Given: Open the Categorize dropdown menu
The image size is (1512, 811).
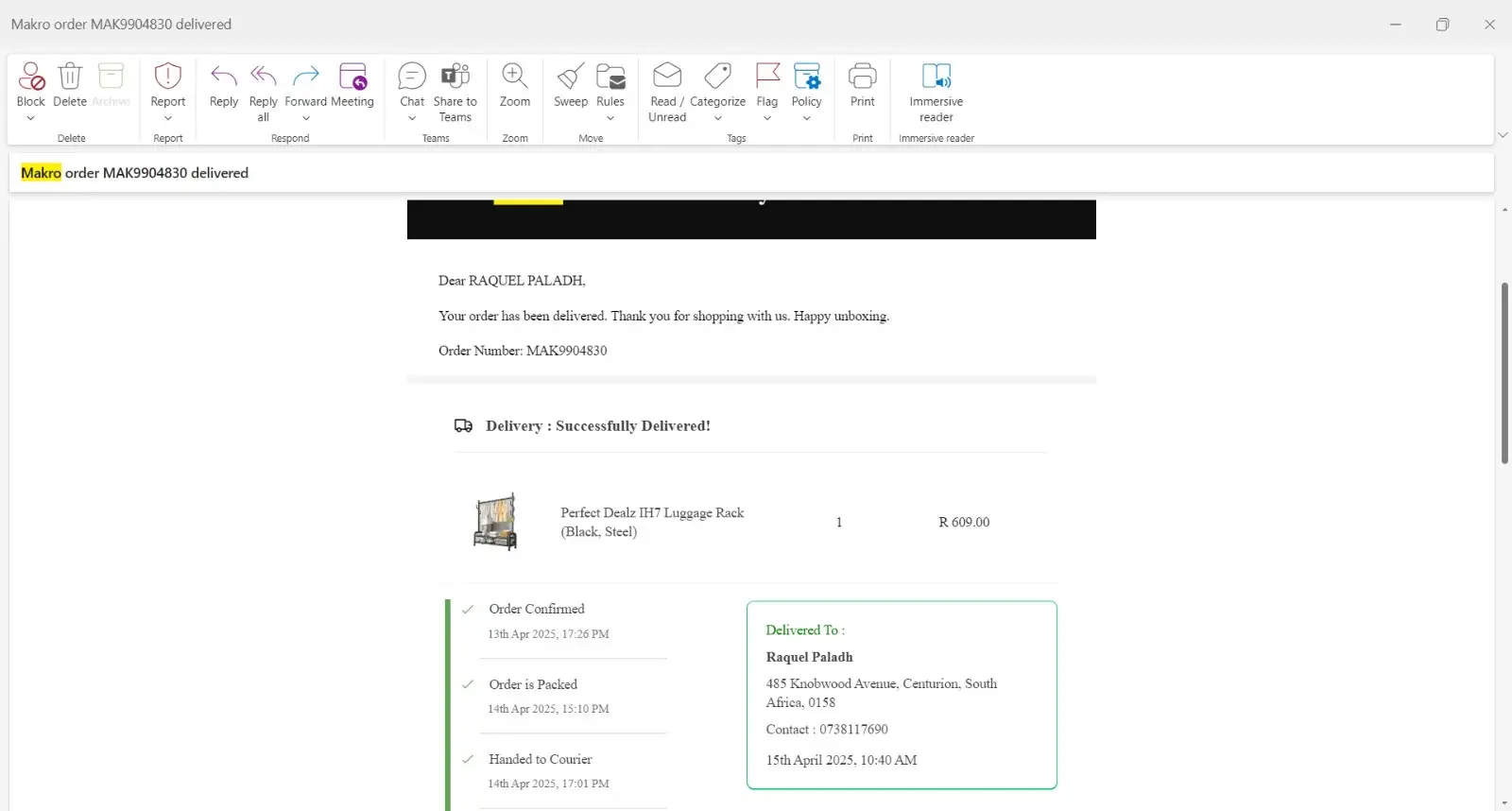Looking at the screenshot, I should click(717, 118).
